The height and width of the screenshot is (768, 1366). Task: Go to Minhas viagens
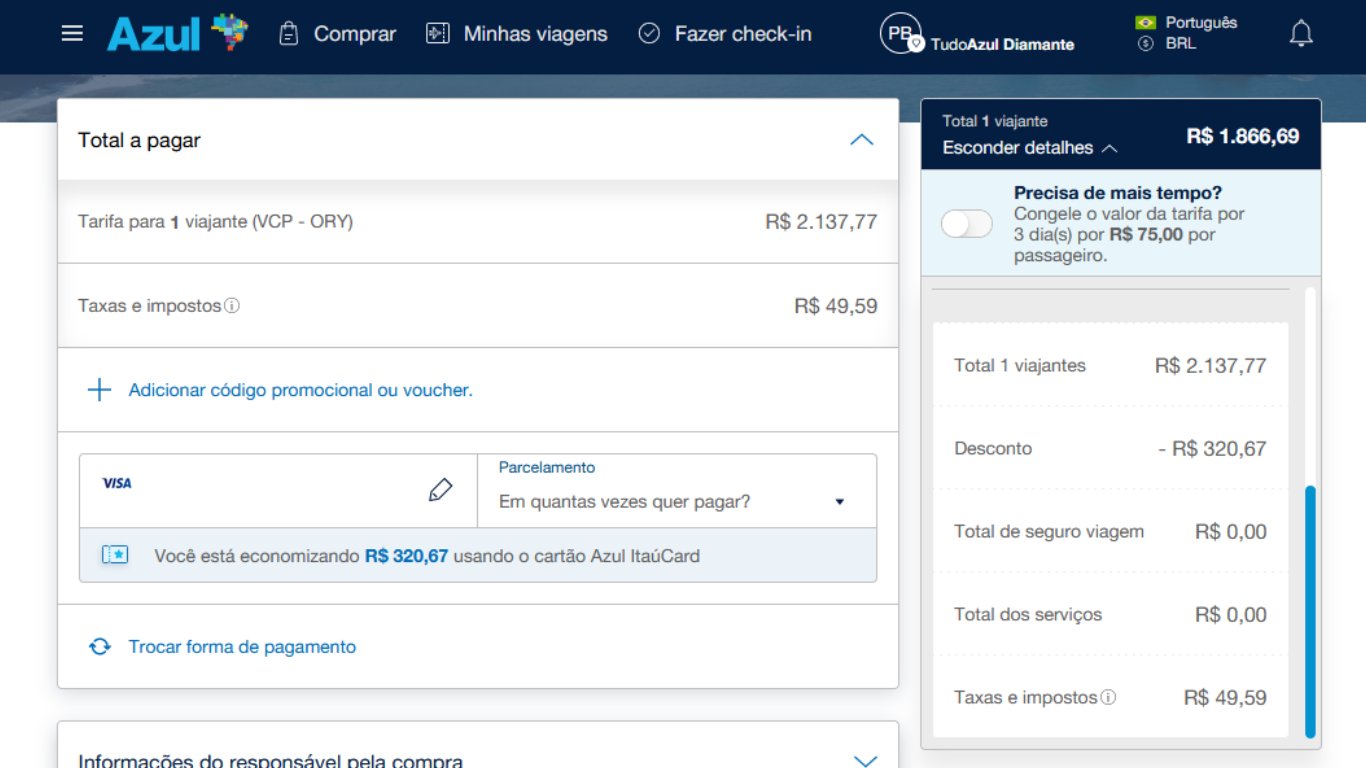click(x=535, y=34)
